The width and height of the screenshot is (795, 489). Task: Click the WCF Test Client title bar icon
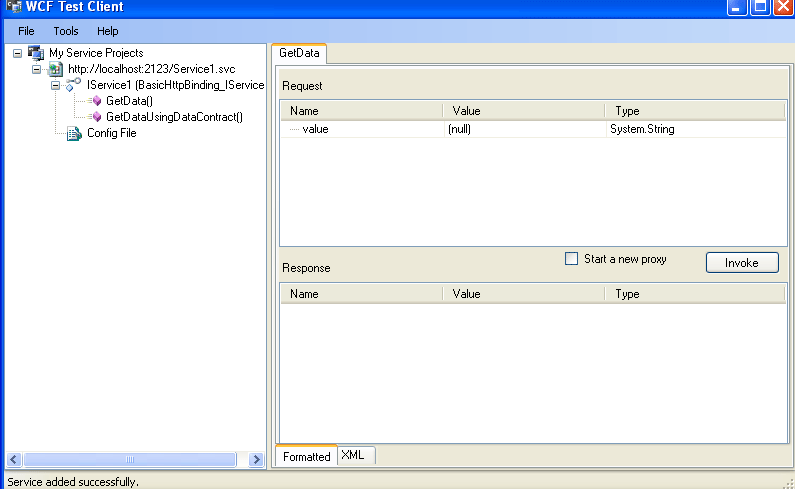tap(14, 7)
